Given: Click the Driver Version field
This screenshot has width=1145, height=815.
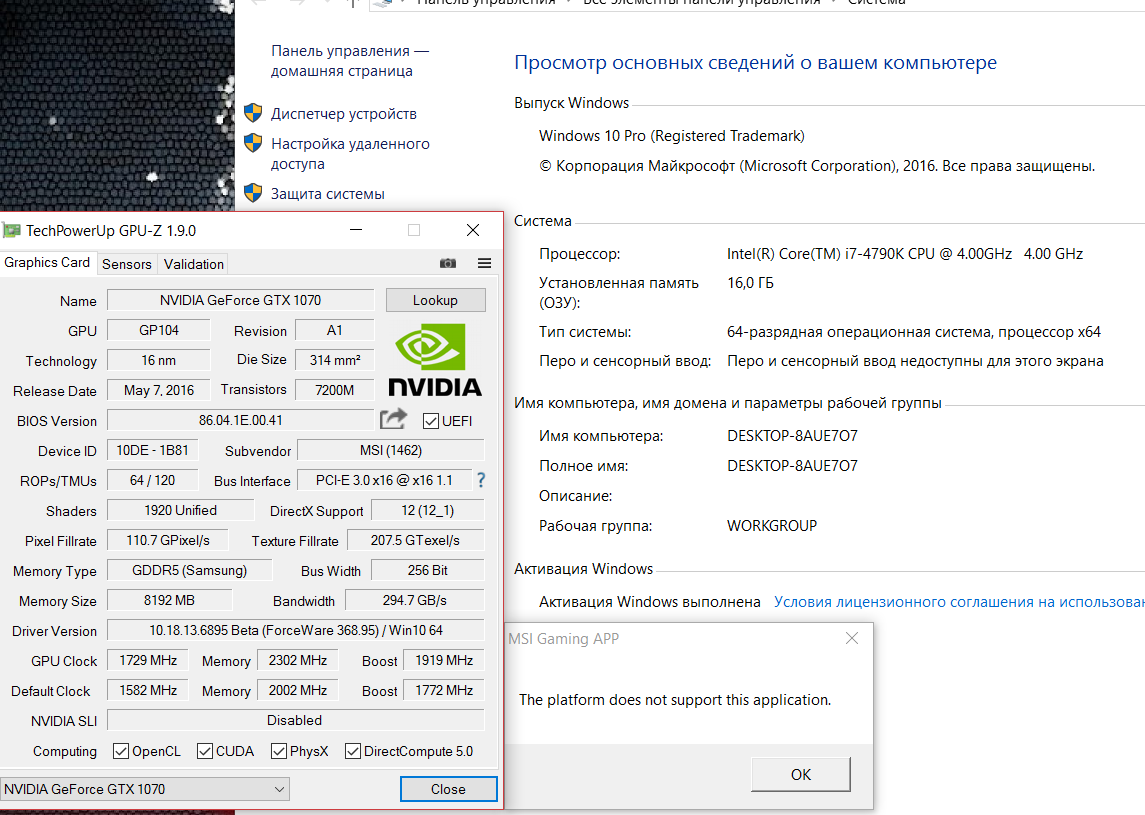Looking at the screenshot, I should (x=296, y=630).
